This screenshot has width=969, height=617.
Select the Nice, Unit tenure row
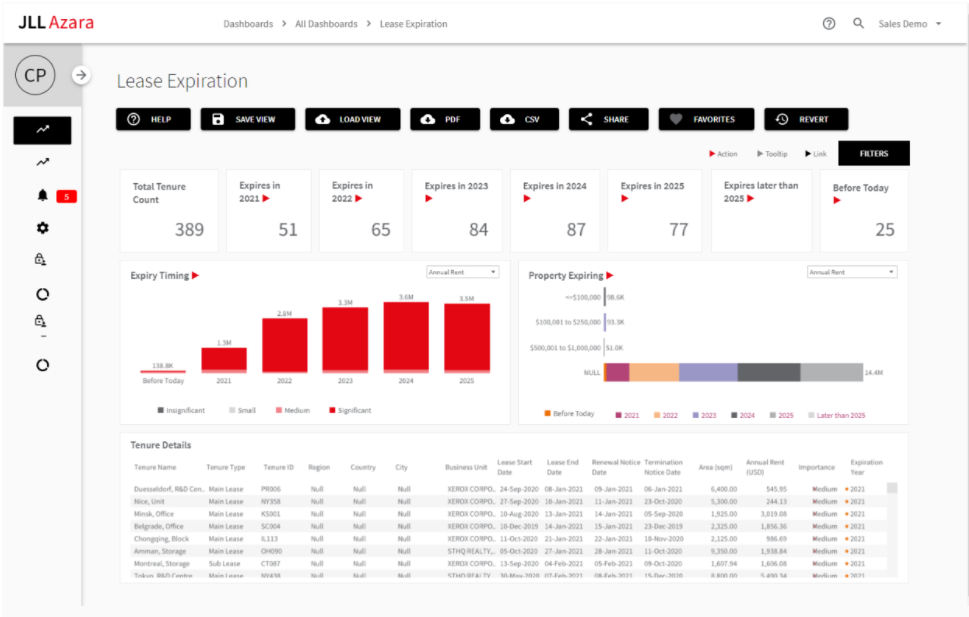pos(510,501)
